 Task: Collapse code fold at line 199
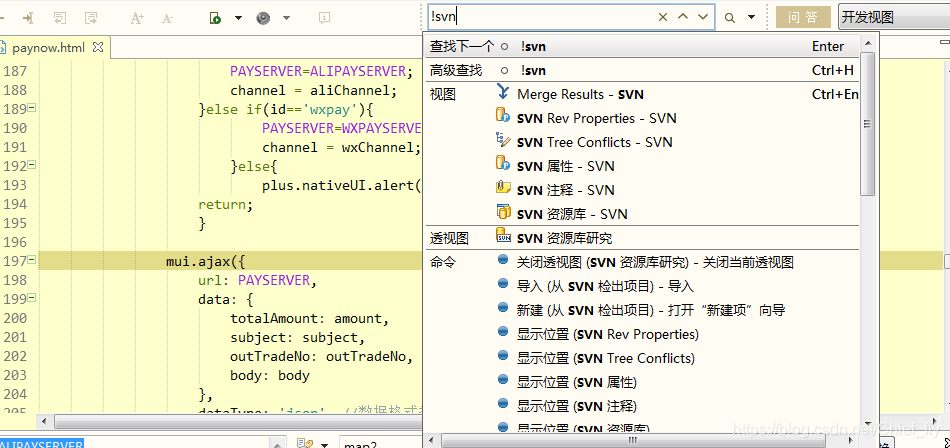point(32,298)
